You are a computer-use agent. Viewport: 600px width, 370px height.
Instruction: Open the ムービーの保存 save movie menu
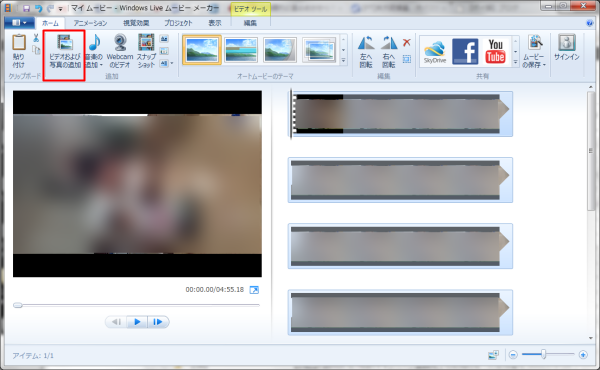pyautogui.click(x=534, y=51)
